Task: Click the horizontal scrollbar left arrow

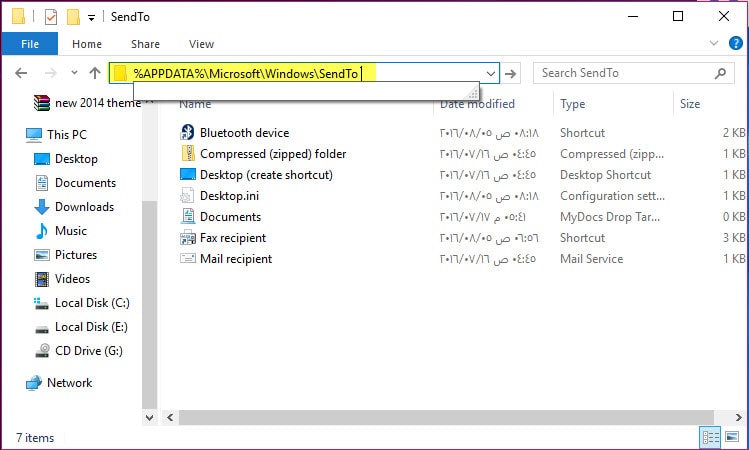Action: click(x=170, y=418)
